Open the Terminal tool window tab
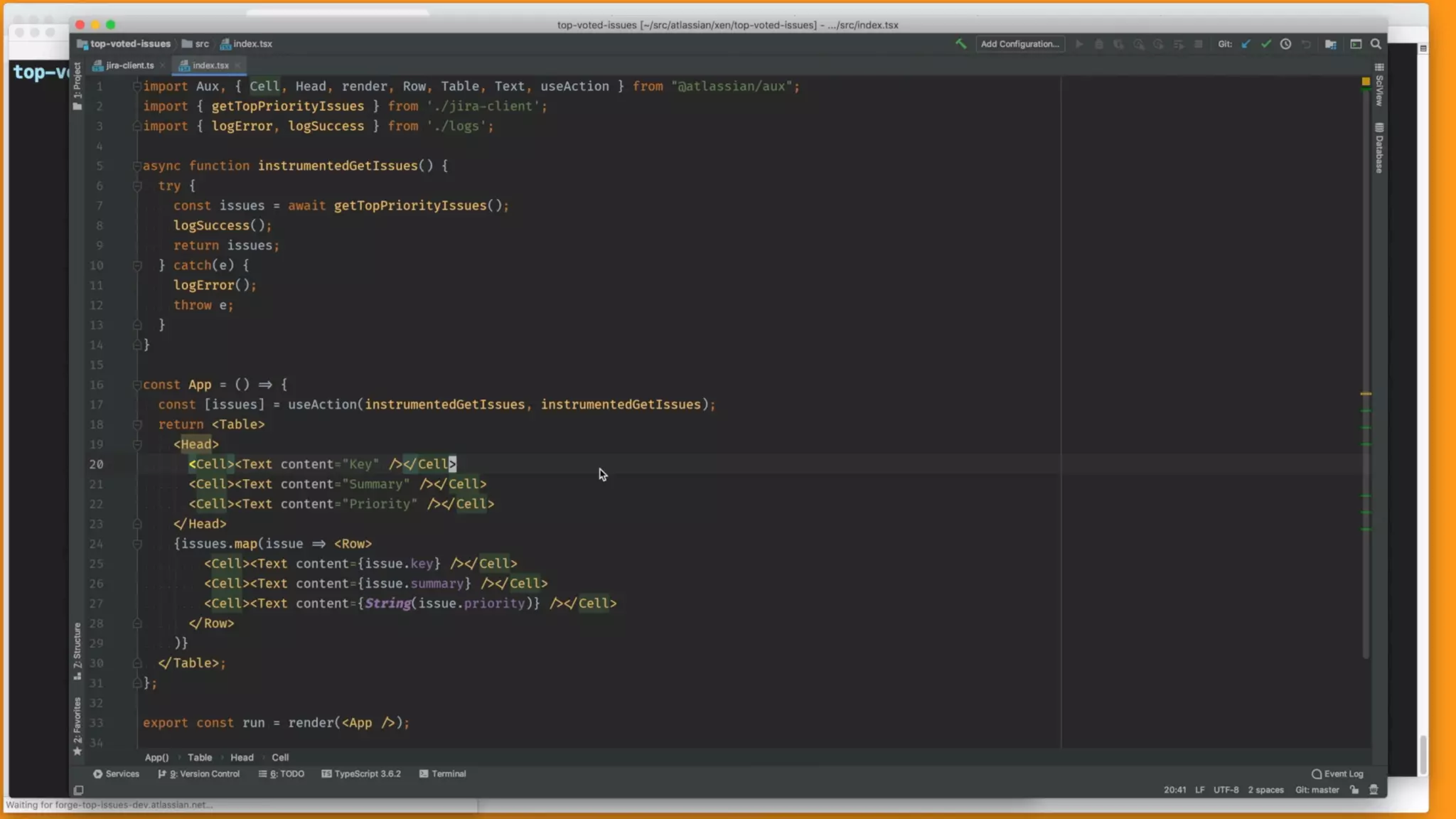 point(442,773)
